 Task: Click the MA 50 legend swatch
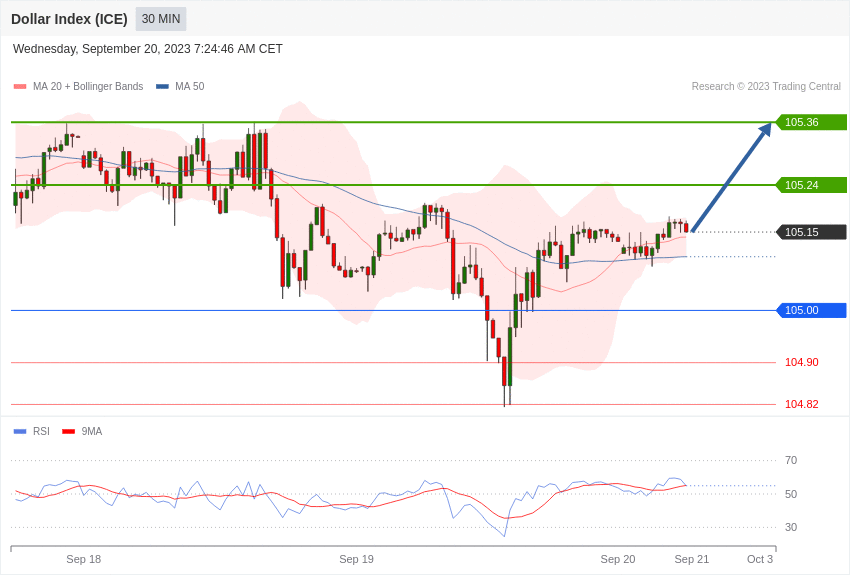coord(162,86)
